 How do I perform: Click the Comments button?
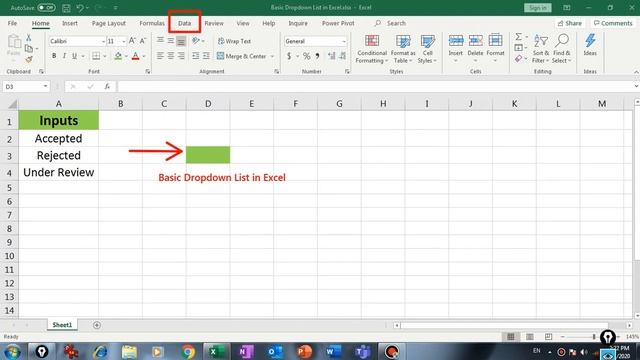[x=613, y=23]
